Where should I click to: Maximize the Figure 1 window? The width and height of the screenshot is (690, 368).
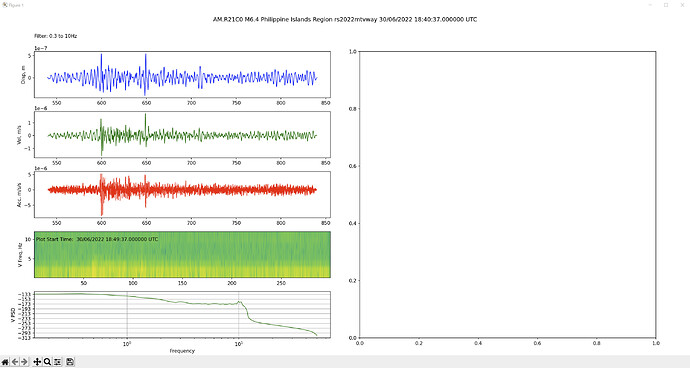tap(666, 5)
